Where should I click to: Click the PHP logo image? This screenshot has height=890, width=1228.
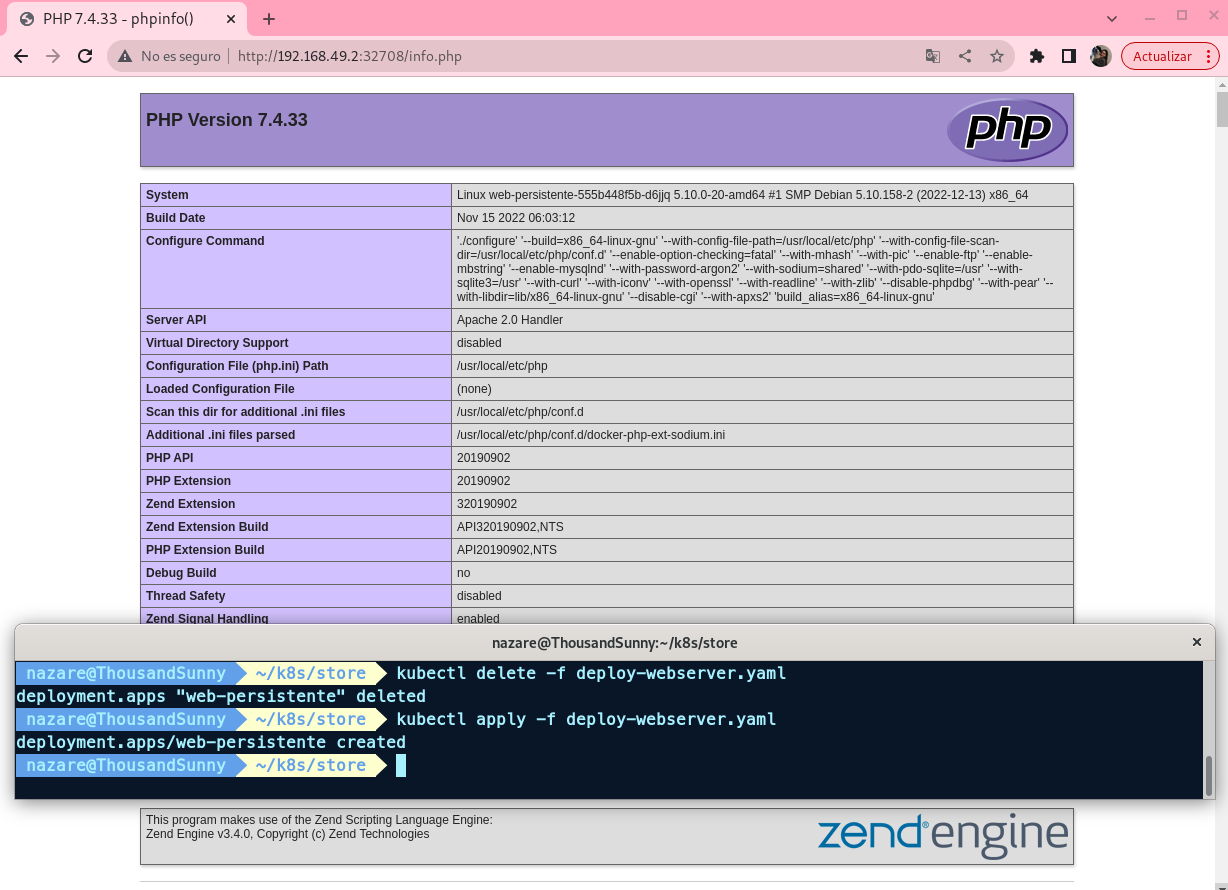(1007, 130)
